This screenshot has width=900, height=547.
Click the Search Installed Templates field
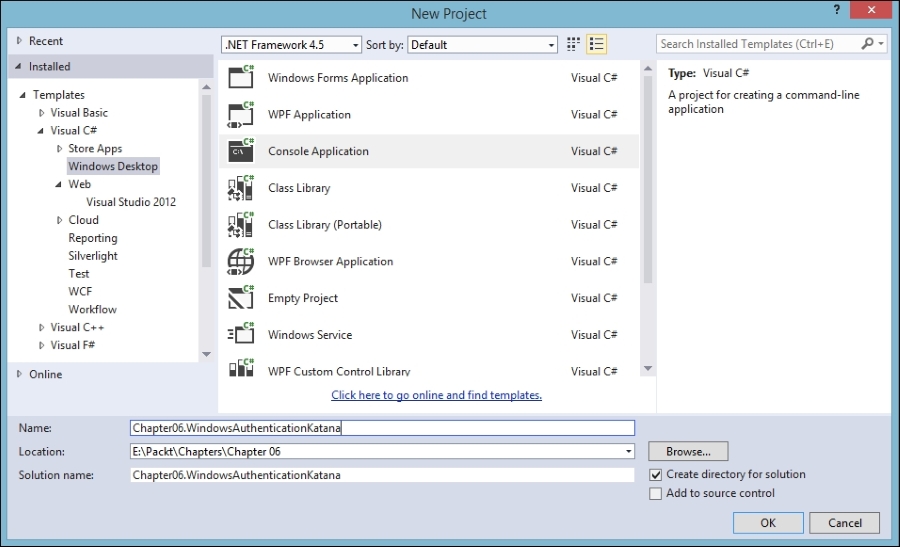point(760,44)
